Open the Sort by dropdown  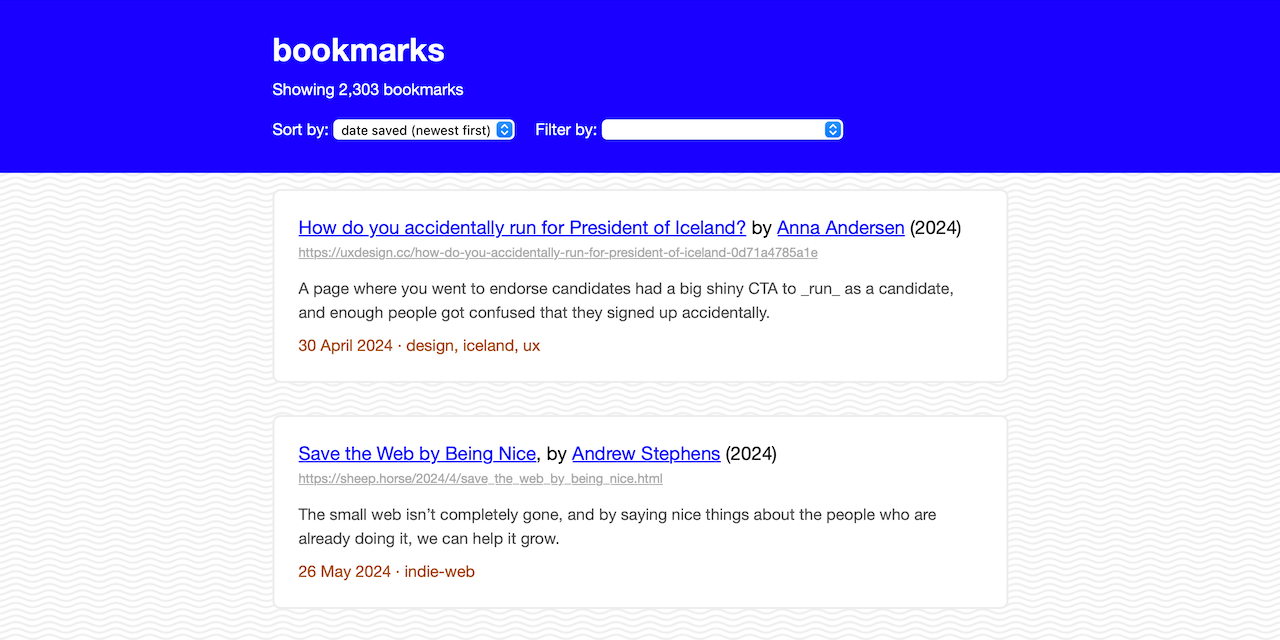point(424,130)
